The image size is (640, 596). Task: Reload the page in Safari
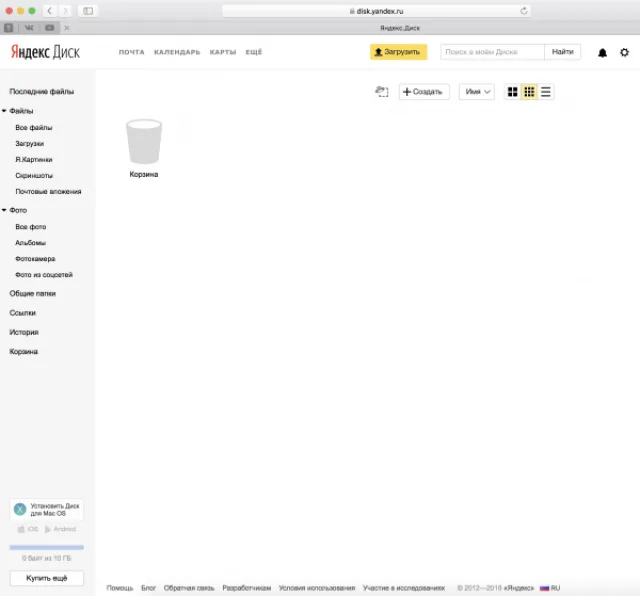tap(524, 11)
